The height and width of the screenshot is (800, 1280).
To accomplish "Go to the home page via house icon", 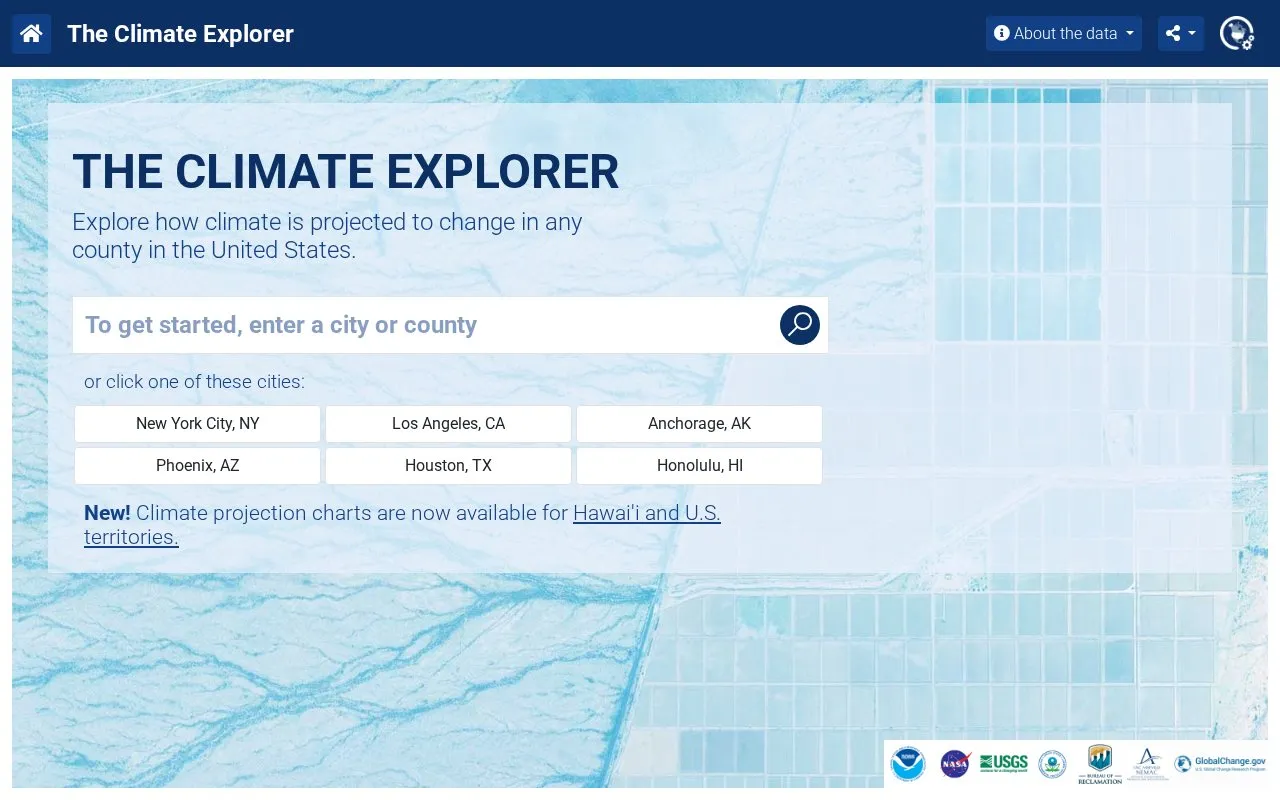I will pos(31,34).
